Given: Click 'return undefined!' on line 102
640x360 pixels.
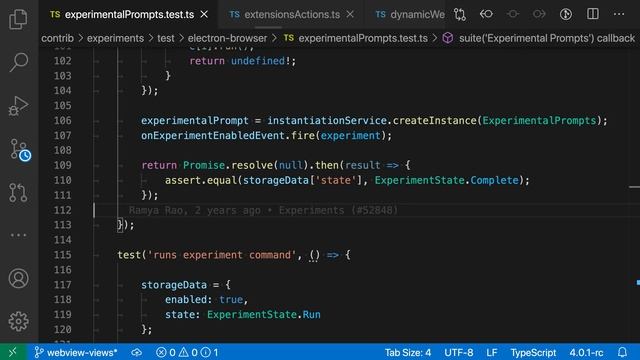Looking at the screenshot, I should [240, 61].
